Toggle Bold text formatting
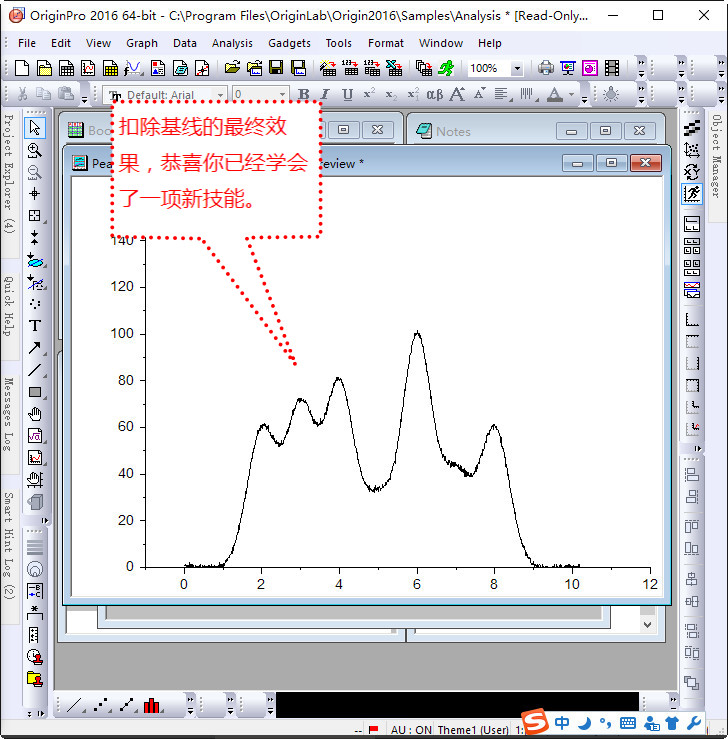 click(304, 95)
